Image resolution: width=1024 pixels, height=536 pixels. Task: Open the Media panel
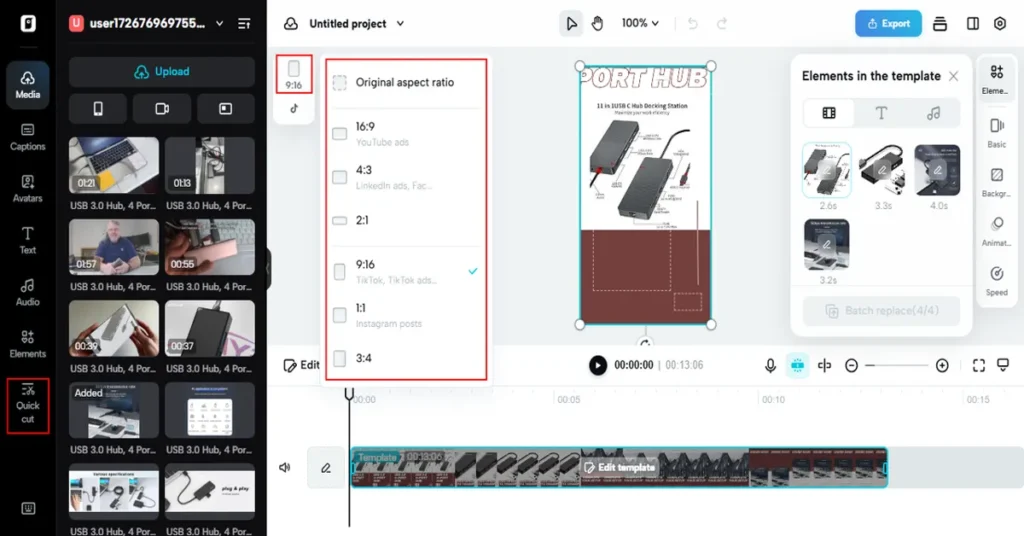tap(27, 85)
